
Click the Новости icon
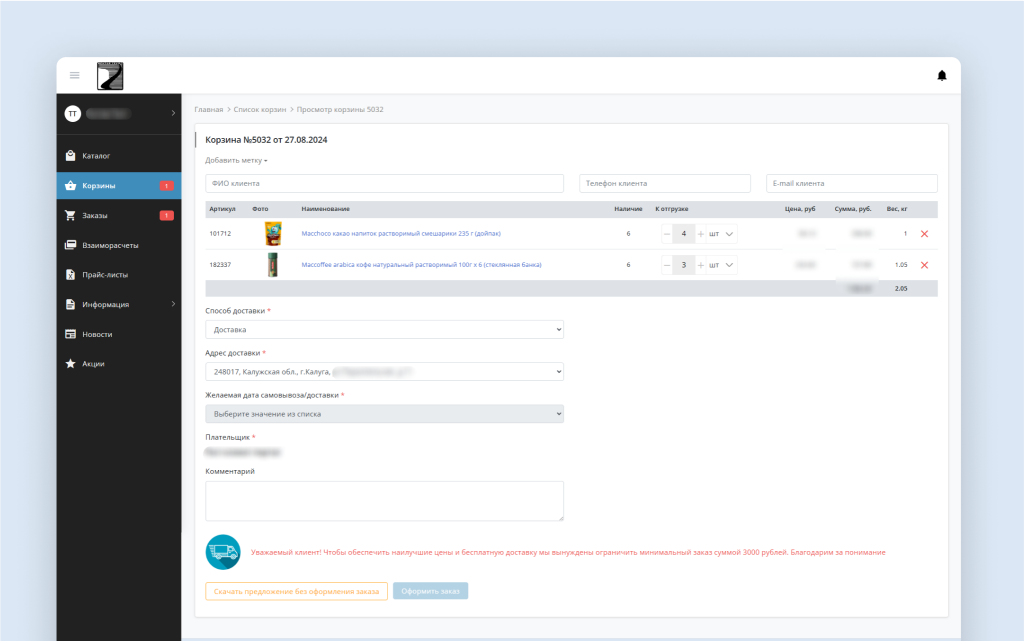71,334
